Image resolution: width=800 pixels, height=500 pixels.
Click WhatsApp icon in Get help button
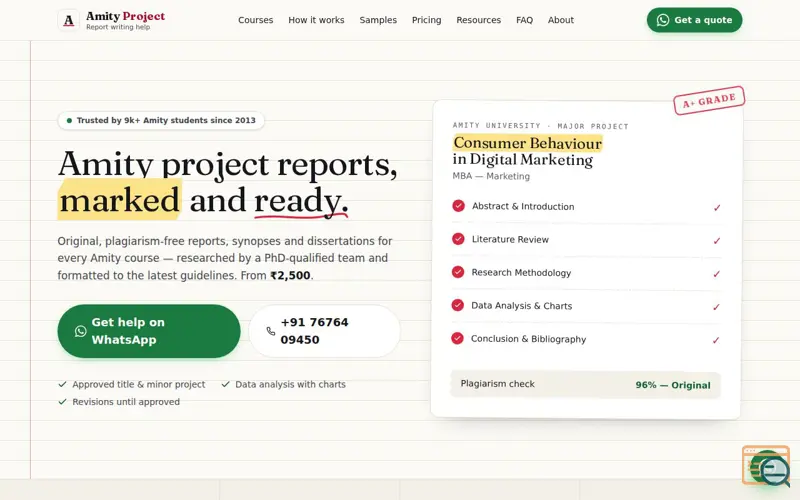coord(81,331)
